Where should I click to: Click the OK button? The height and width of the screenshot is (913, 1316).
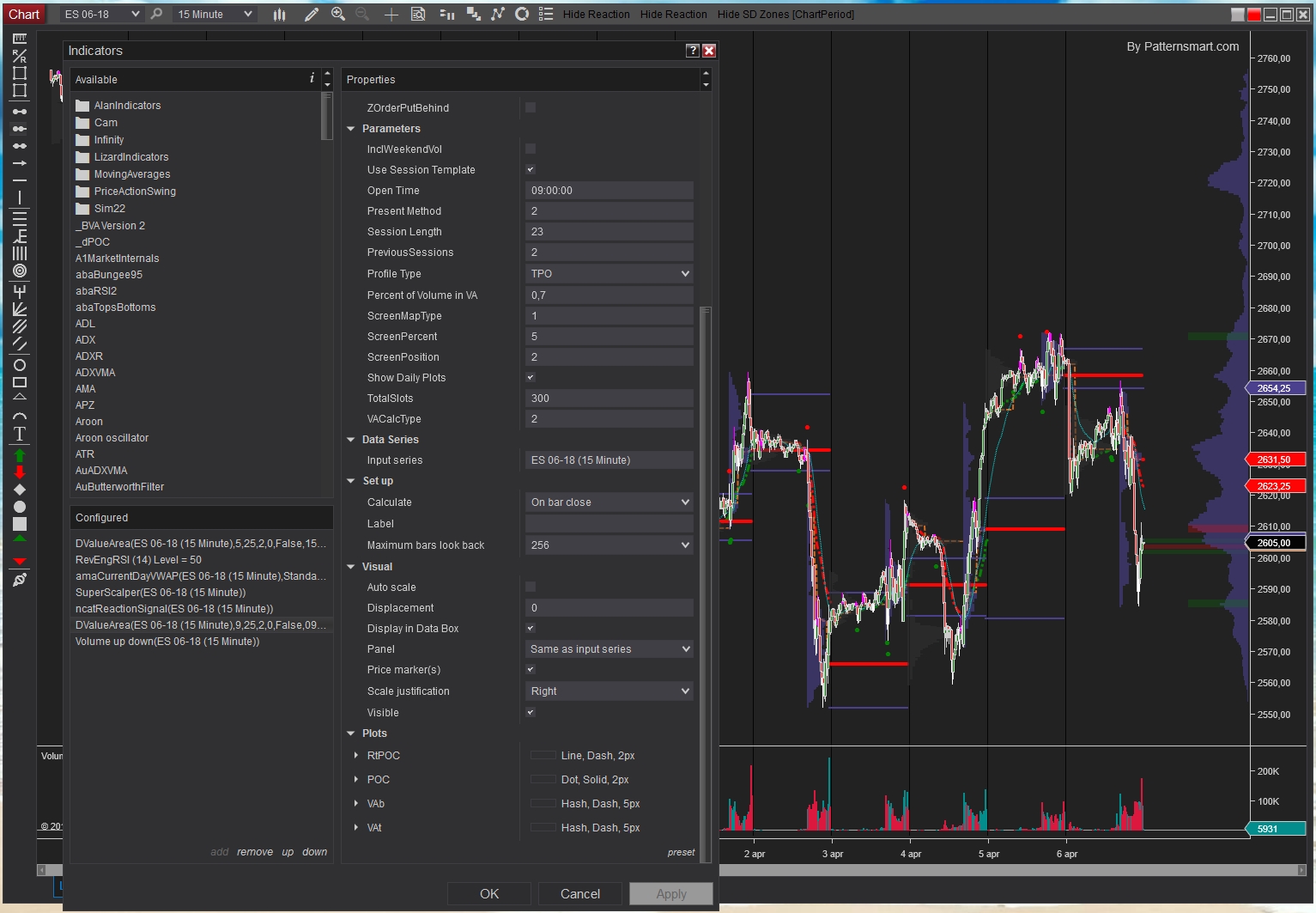[x=489, y=894]
